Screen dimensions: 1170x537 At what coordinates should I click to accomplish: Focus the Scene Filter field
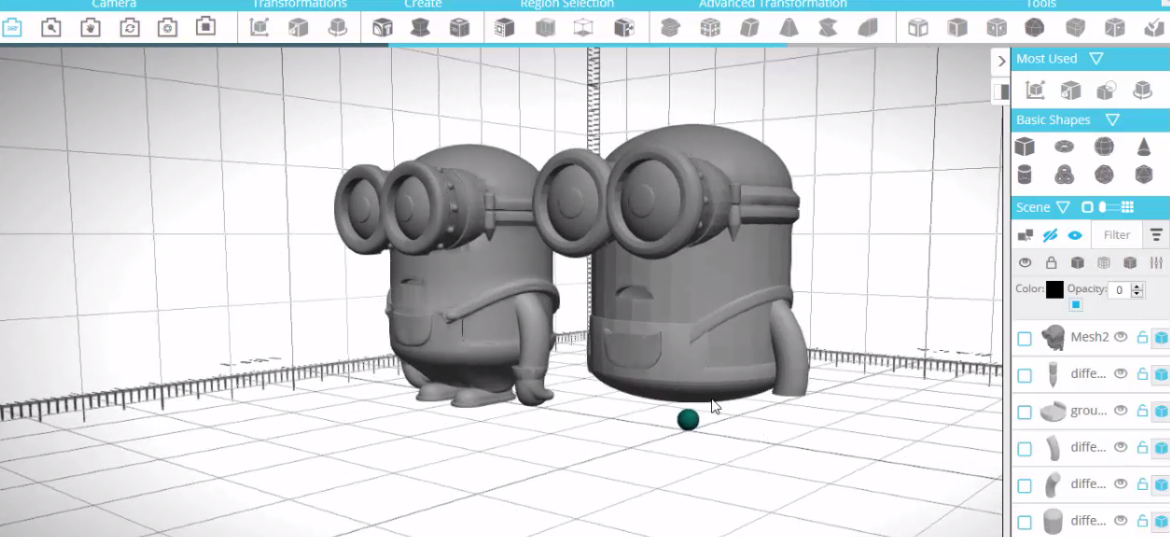click(1117, 235)
